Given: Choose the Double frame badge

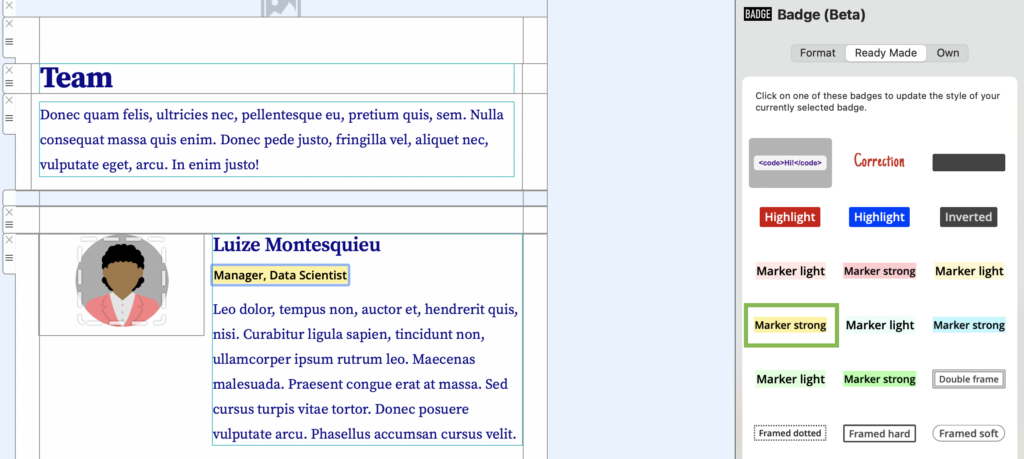Looking at the screenshot, I should [968, 379].
